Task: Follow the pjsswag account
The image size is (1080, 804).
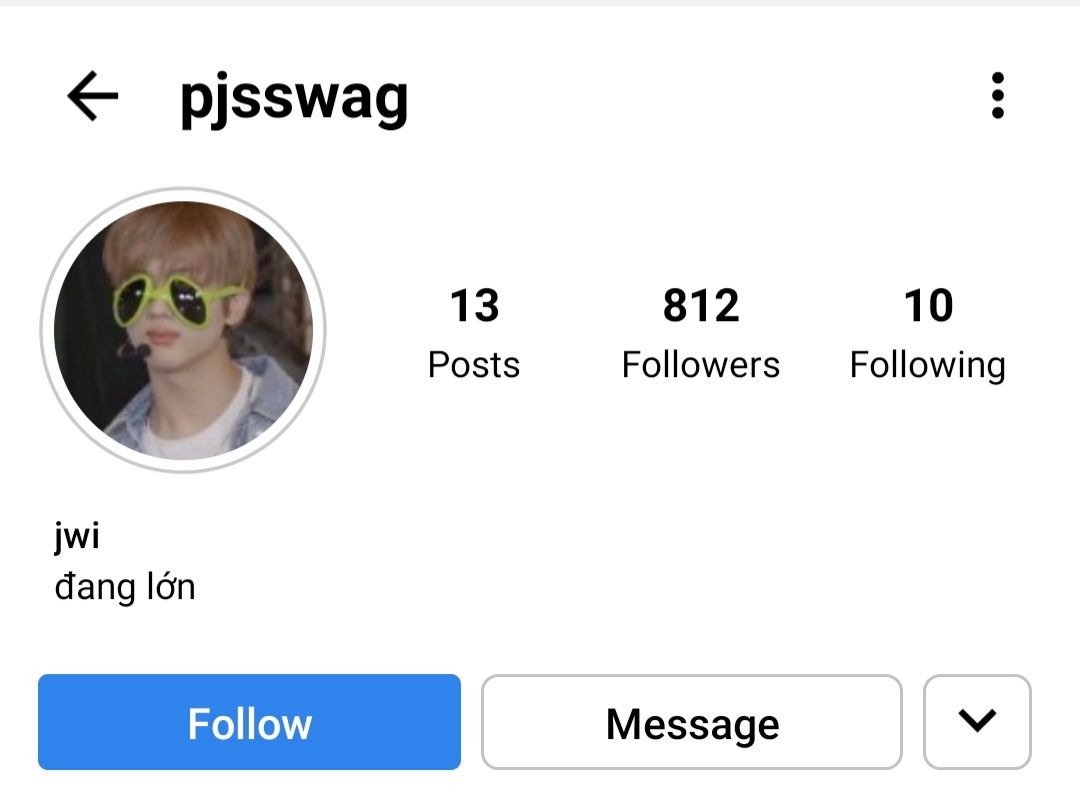Action: pos(249,722)
